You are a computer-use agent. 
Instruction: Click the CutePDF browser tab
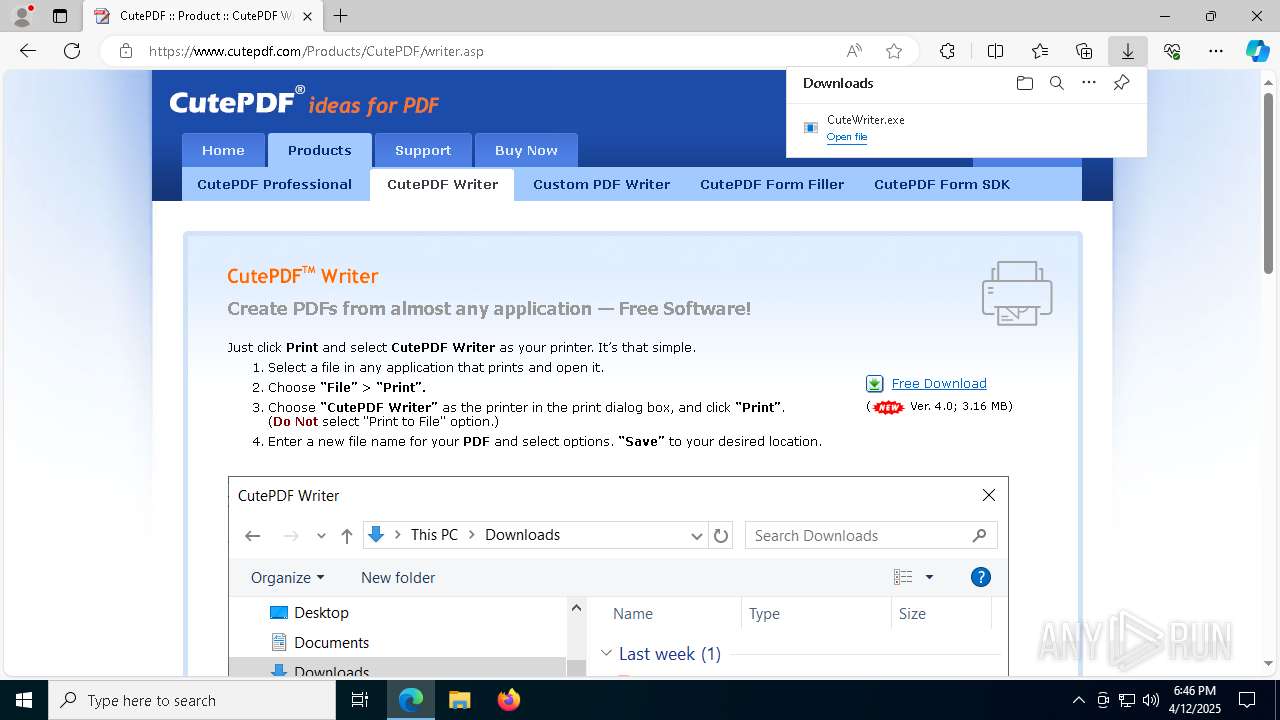[x=203, y=16]
